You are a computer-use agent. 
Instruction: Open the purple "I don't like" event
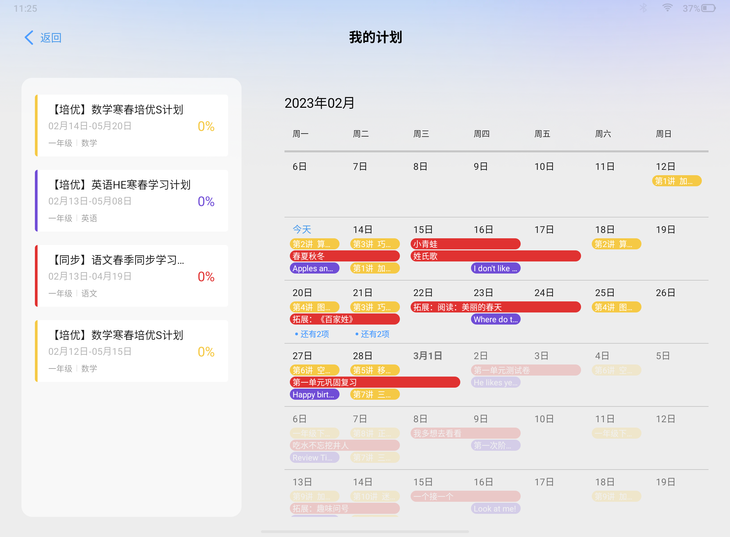tap(495, 268)
